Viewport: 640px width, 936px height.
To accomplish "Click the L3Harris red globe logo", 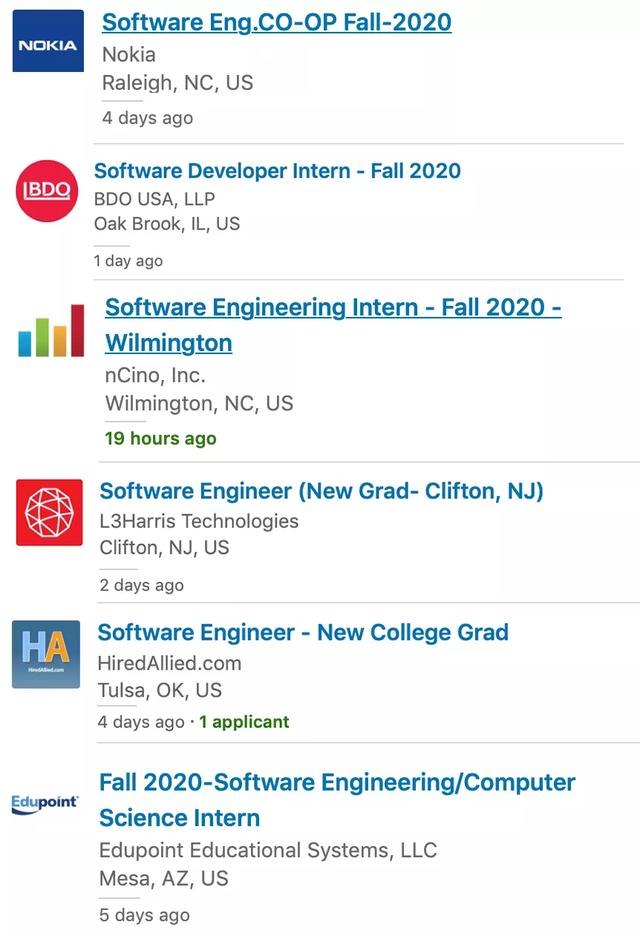I will [50, 512].
